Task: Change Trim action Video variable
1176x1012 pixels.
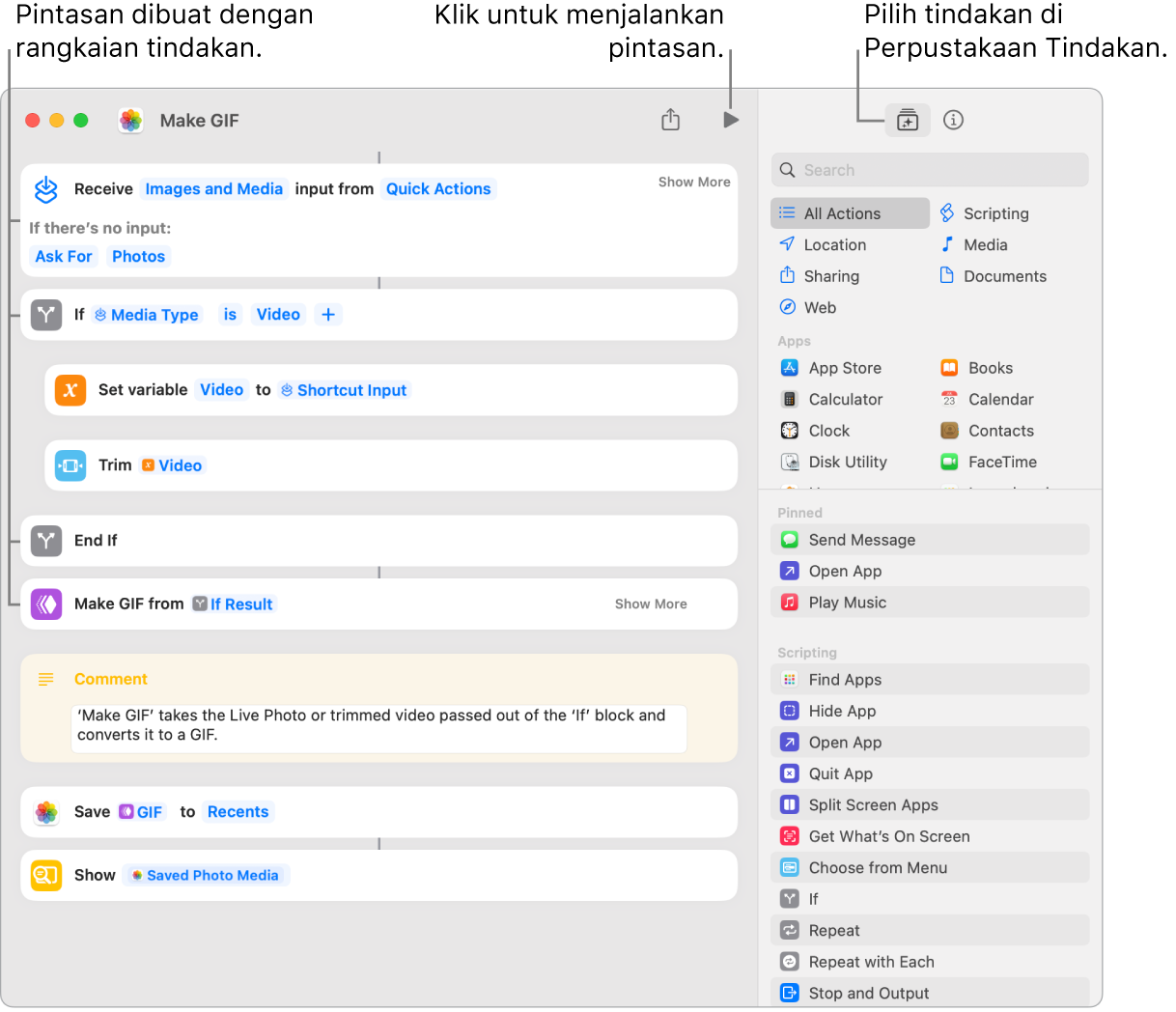Action: coord(172,465)
